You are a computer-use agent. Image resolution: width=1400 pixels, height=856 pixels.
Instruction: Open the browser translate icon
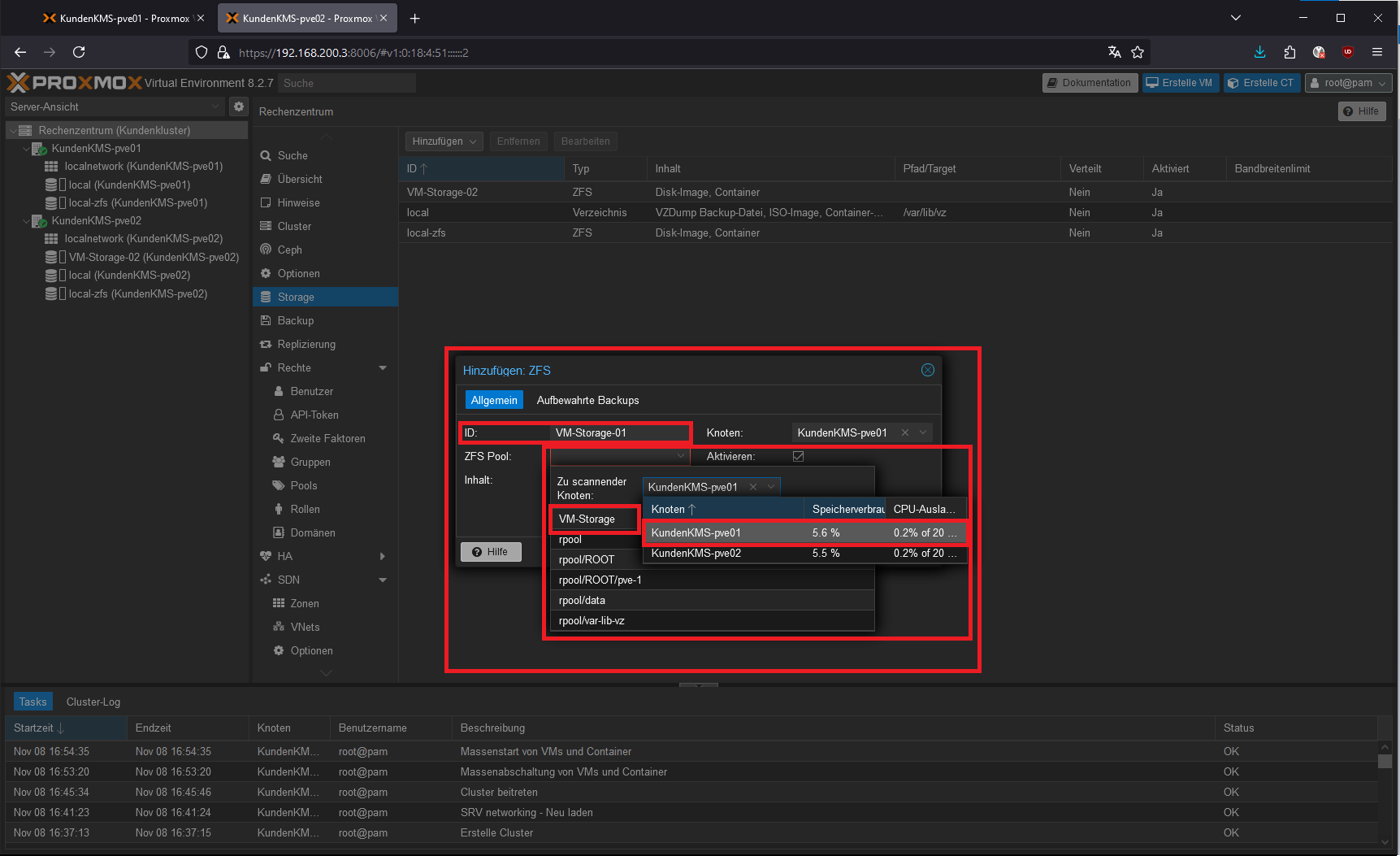[x=1114, y=52]
